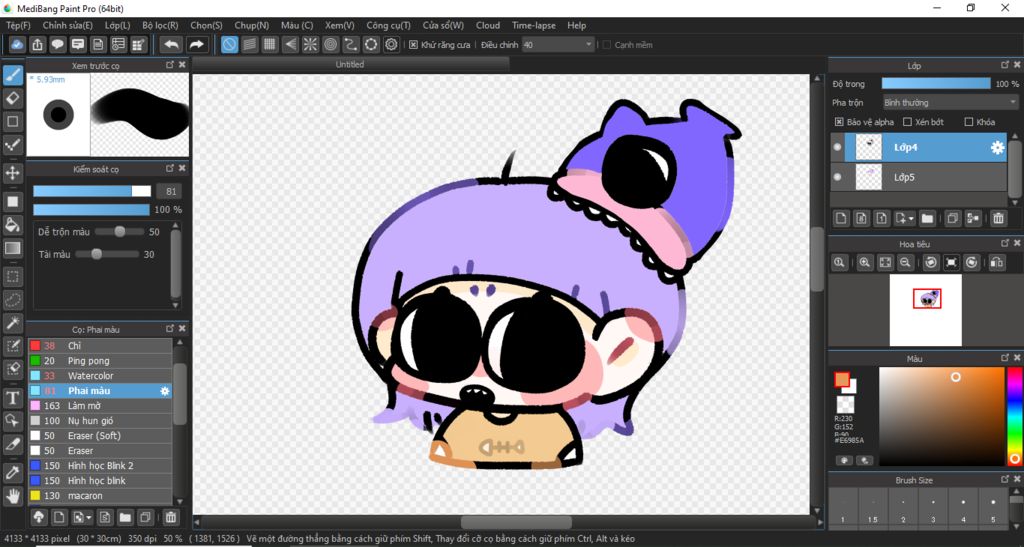Select the Text tool

[12, 398]
